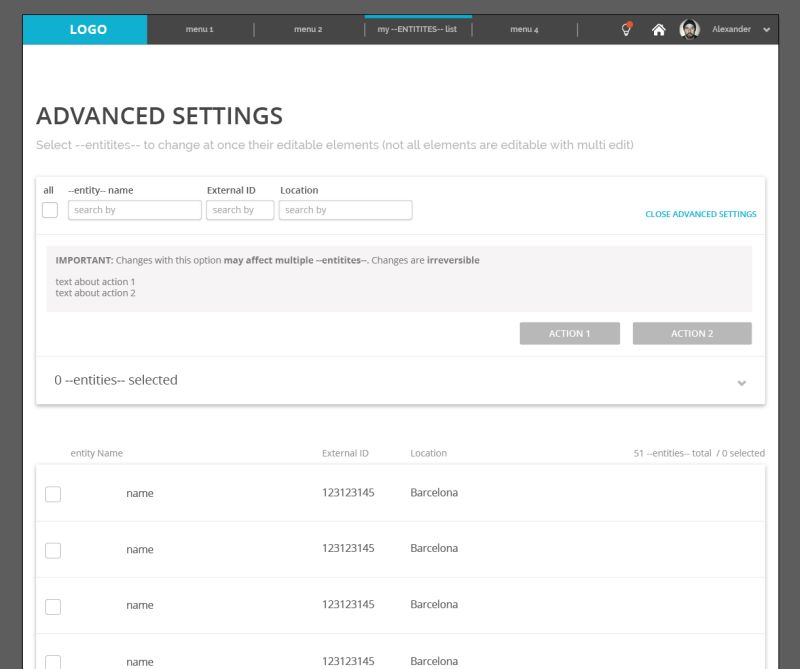Toggle the third entity row checkbox

53,605
